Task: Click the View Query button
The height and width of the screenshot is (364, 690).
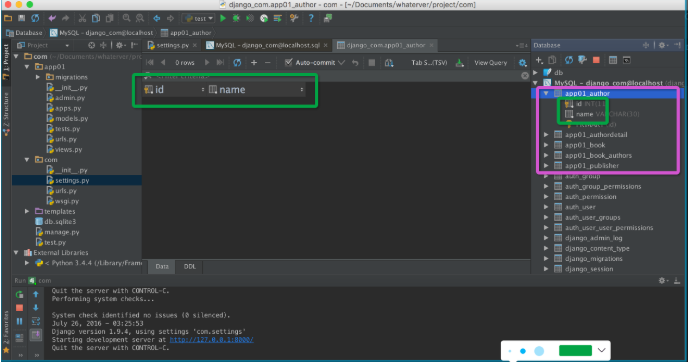Action: coord(491,63)
